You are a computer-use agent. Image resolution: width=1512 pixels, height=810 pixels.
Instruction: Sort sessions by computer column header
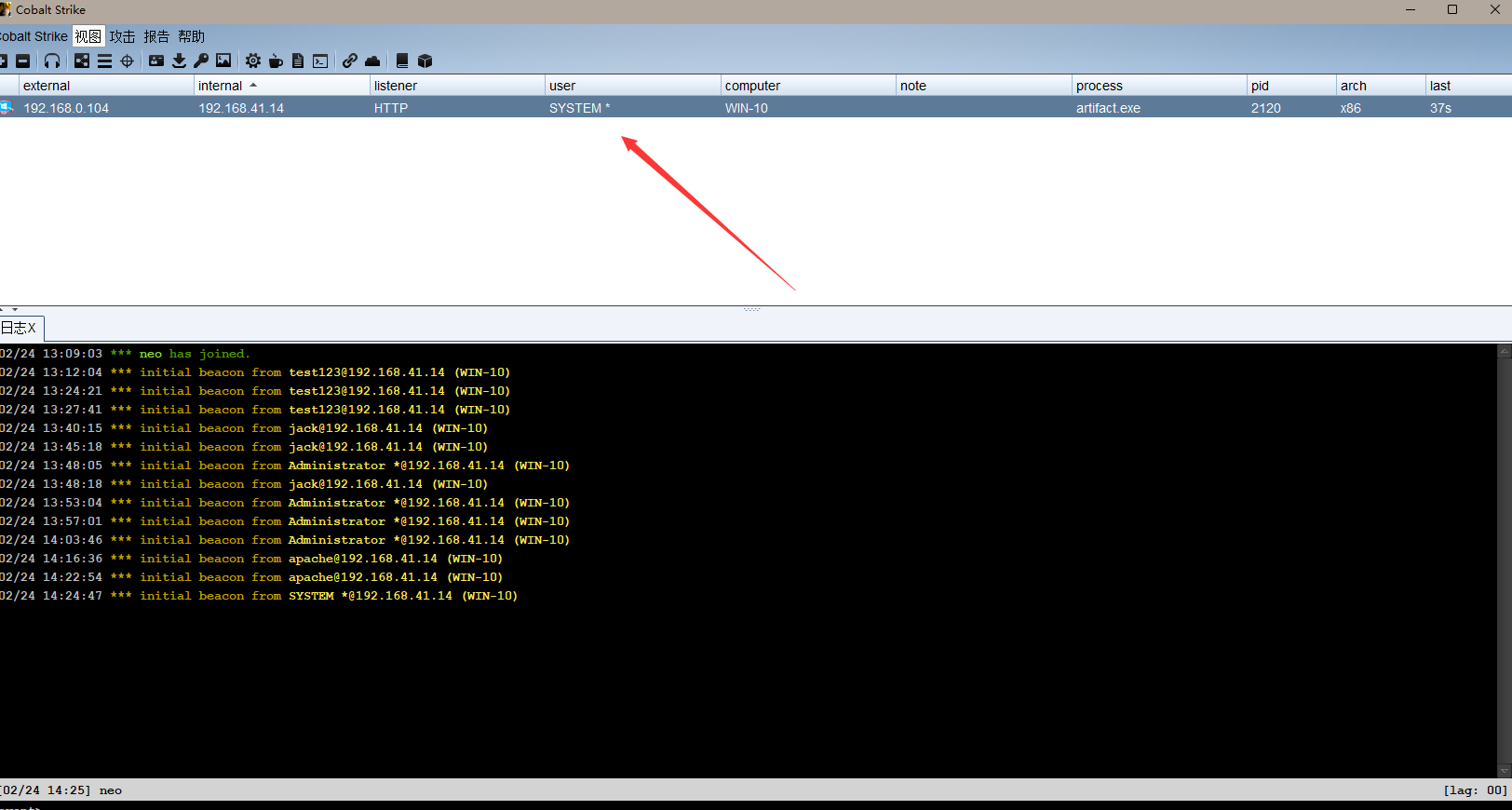click(808, 86)
